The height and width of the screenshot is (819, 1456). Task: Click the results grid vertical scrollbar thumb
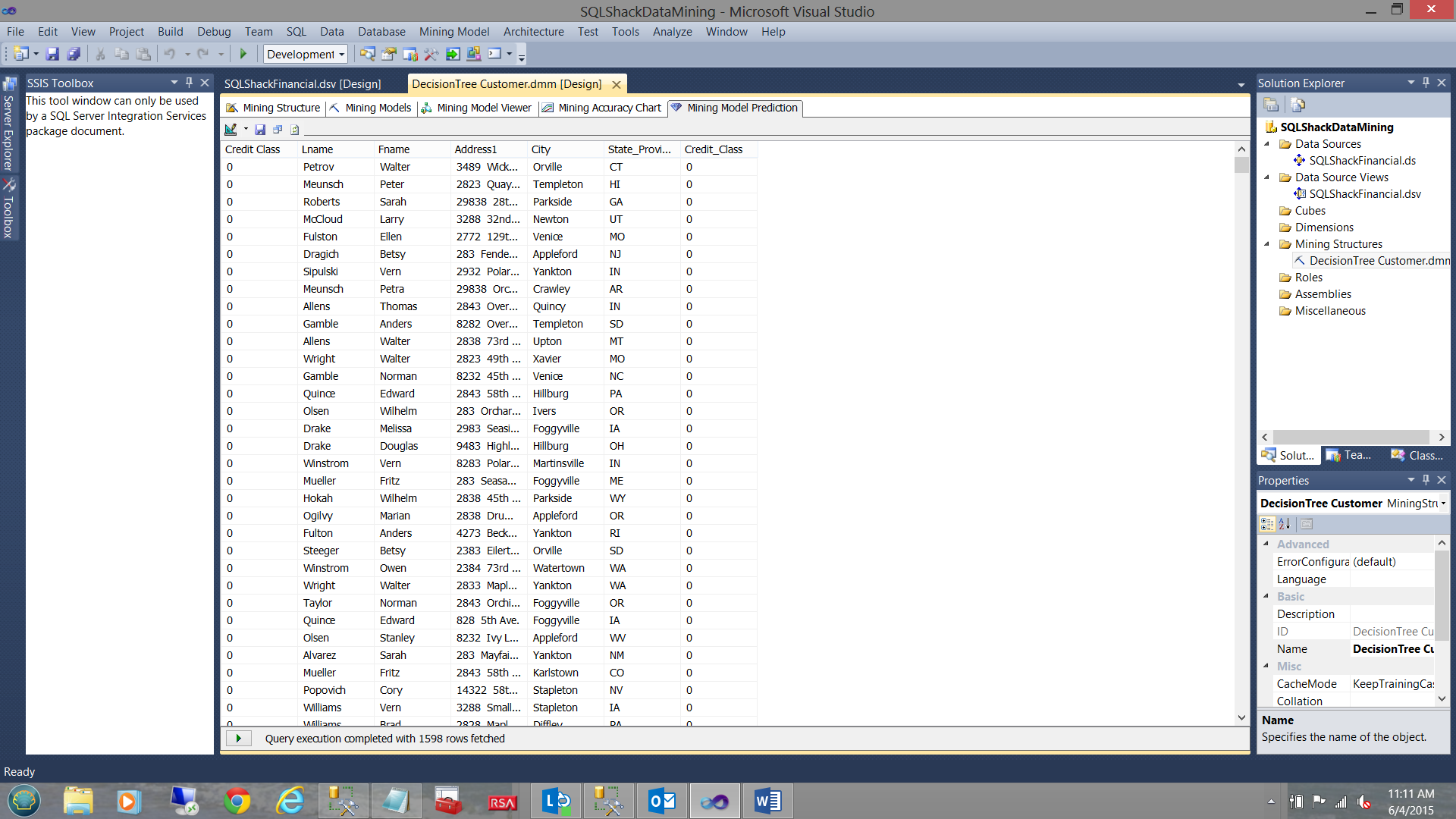coord(1241,165)
